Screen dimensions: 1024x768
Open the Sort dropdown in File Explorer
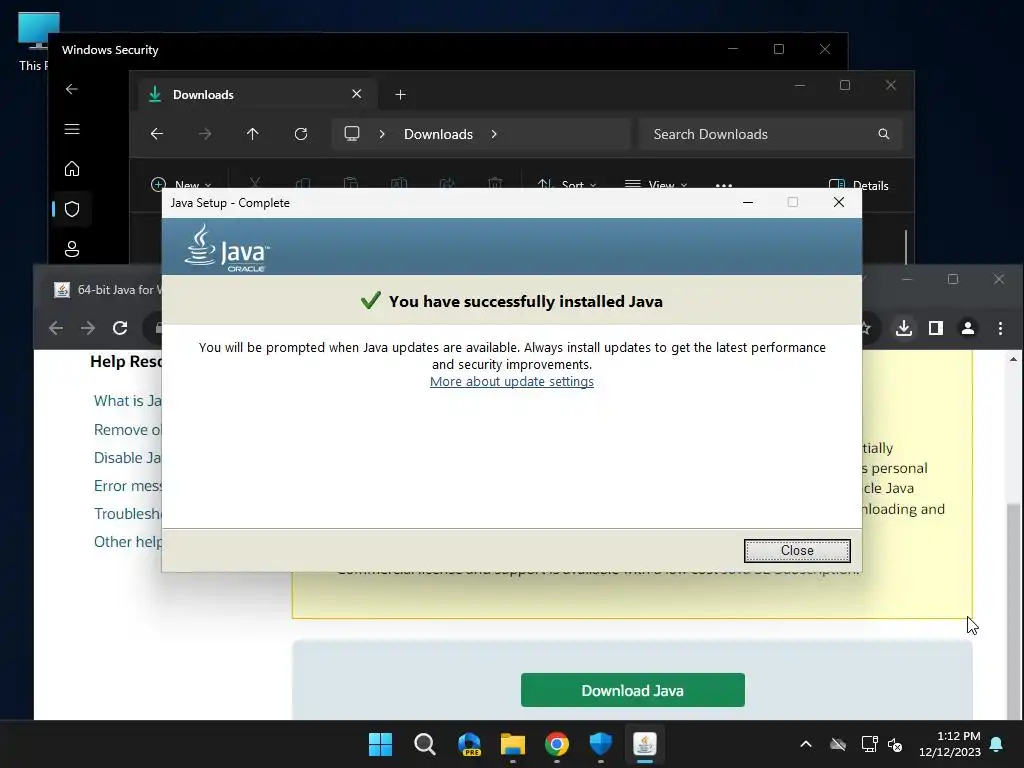pyautogui.click(x=567, y=185)
